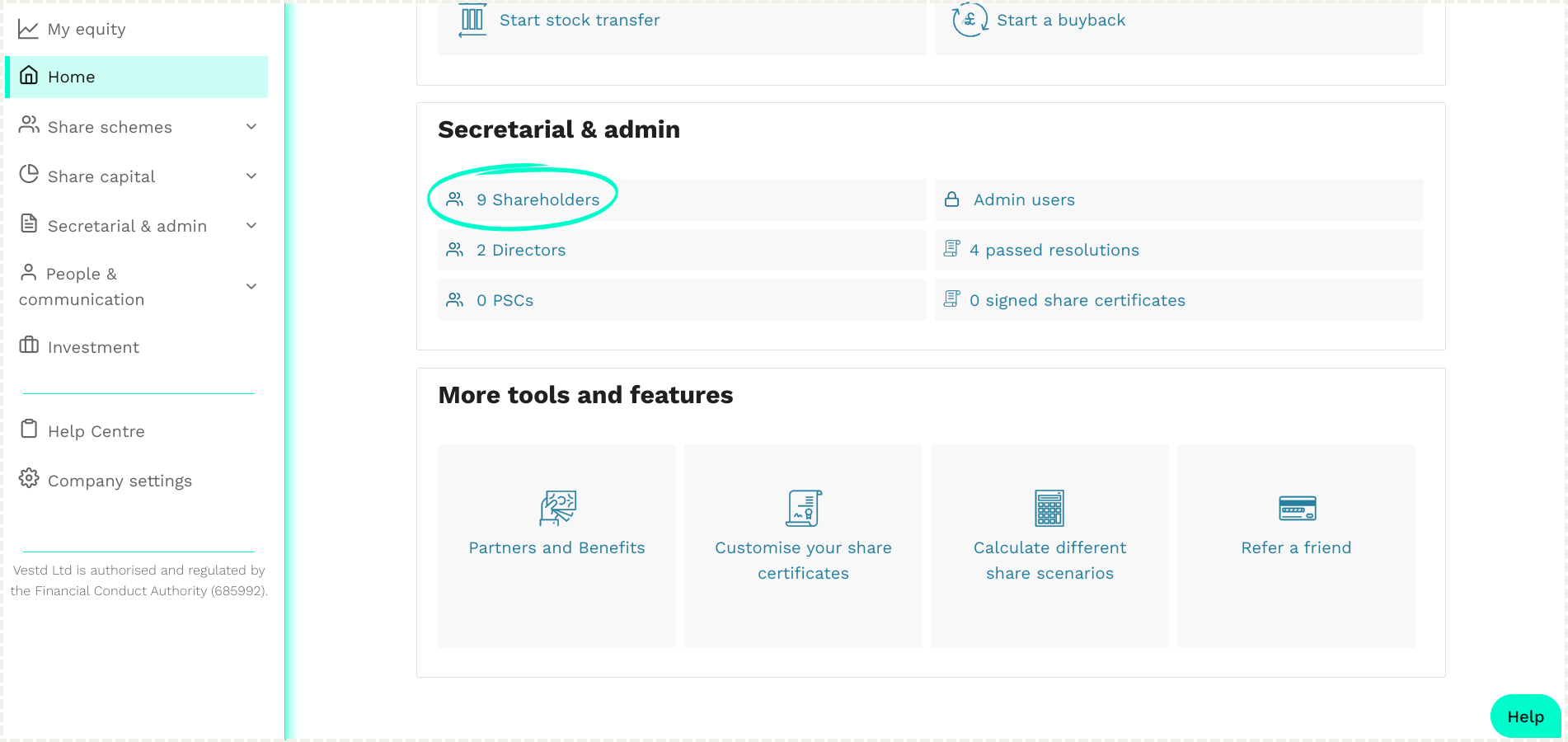
Task: Click the Start stock transfer link
Action: 580,20
